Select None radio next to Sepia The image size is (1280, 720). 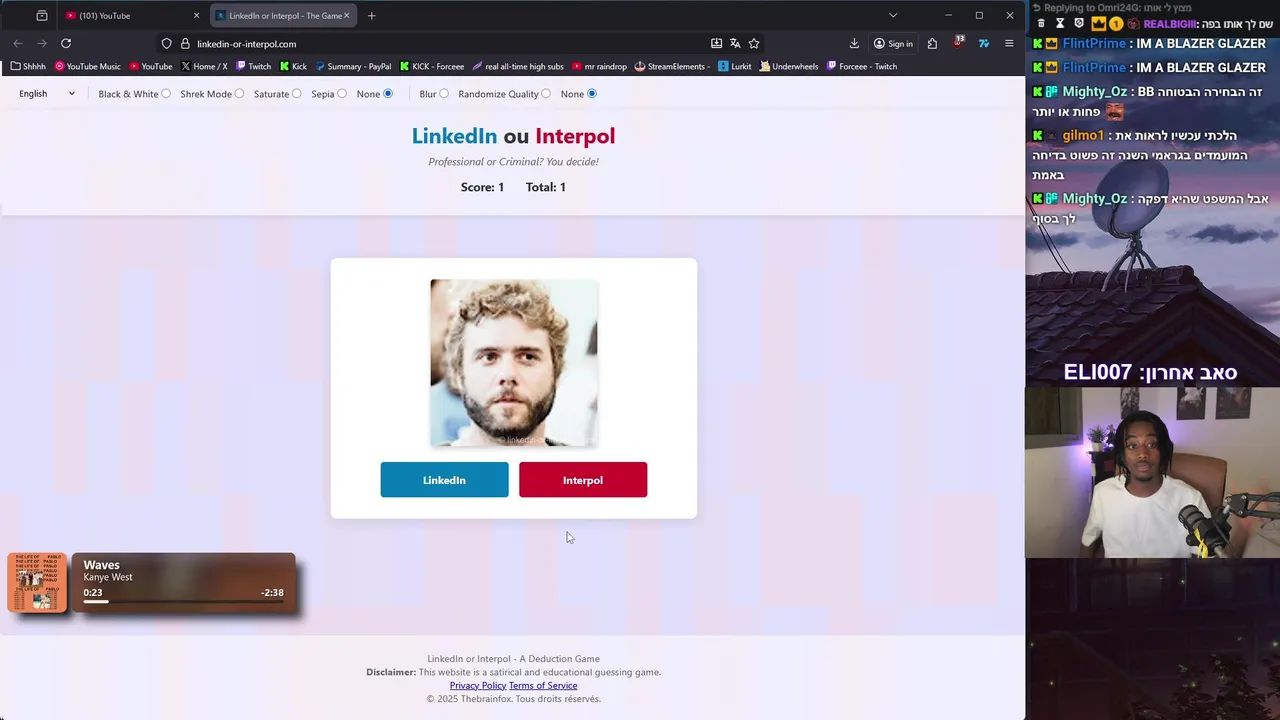(388, 94)
